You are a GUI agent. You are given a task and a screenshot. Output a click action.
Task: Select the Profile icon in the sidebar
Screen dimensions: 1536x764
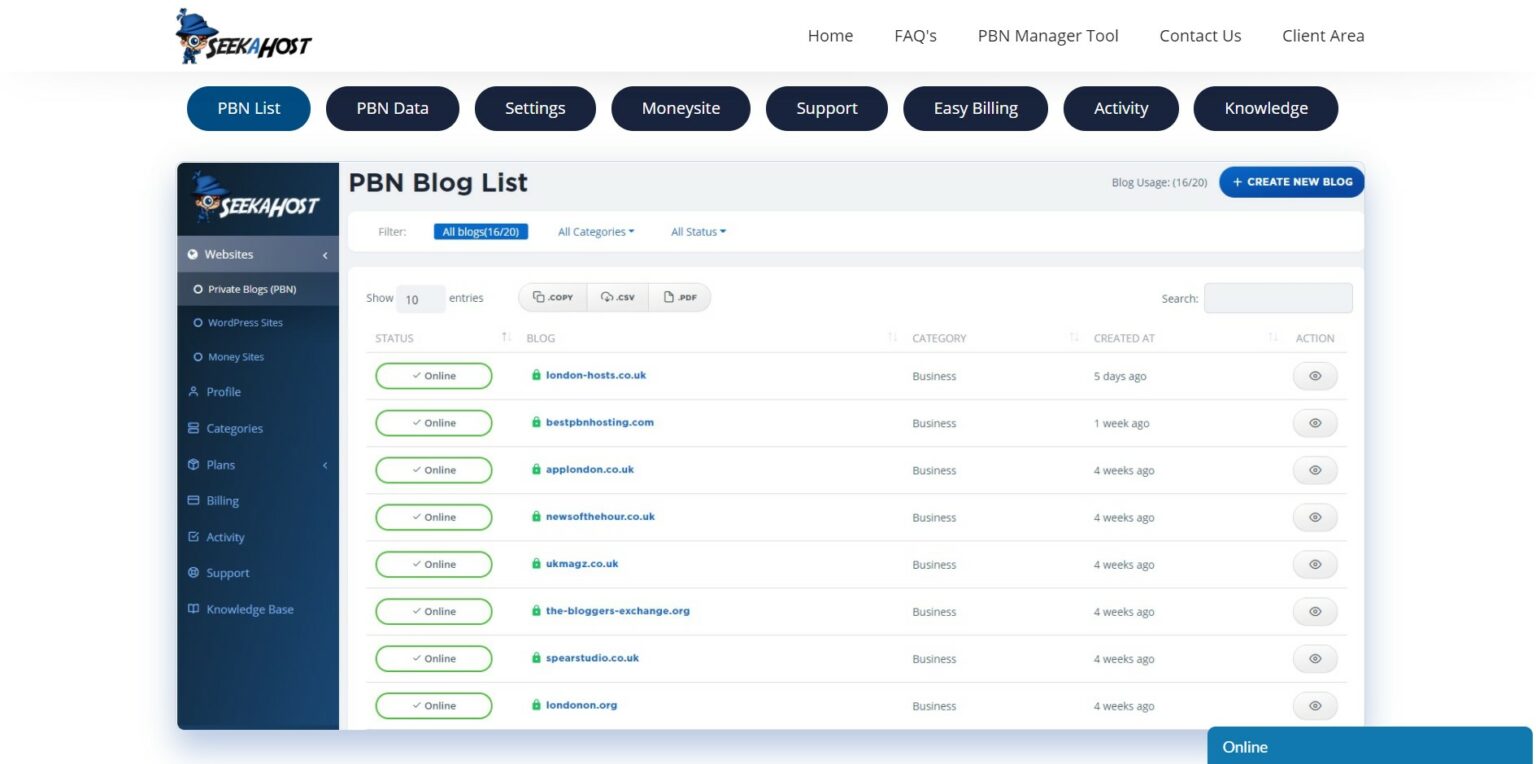(194, 391)
